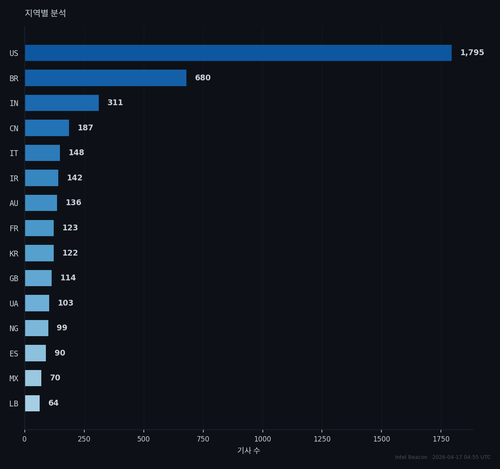Screen dimensions: 500x469
Task: Click the IT country axis label
Action: pyautogui.click(x=14, y=153)
